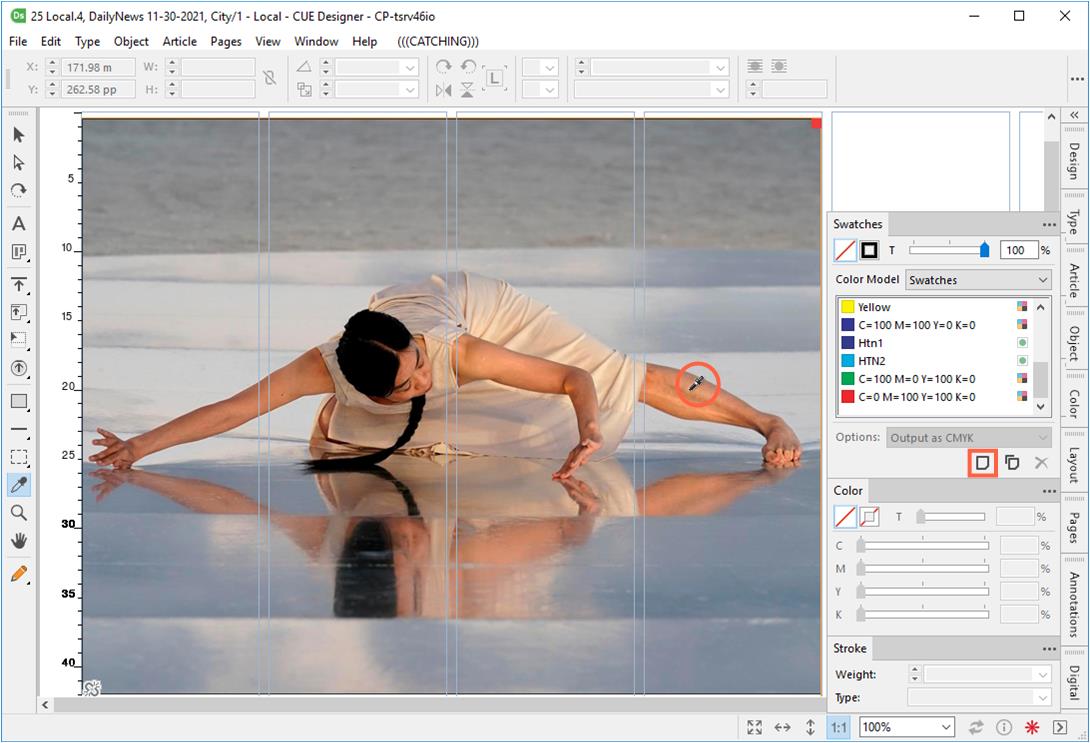Click the X coordinate input field
Image resolution: width=1090 pixels, height=743 pixels.
click(x=99, y=67)
